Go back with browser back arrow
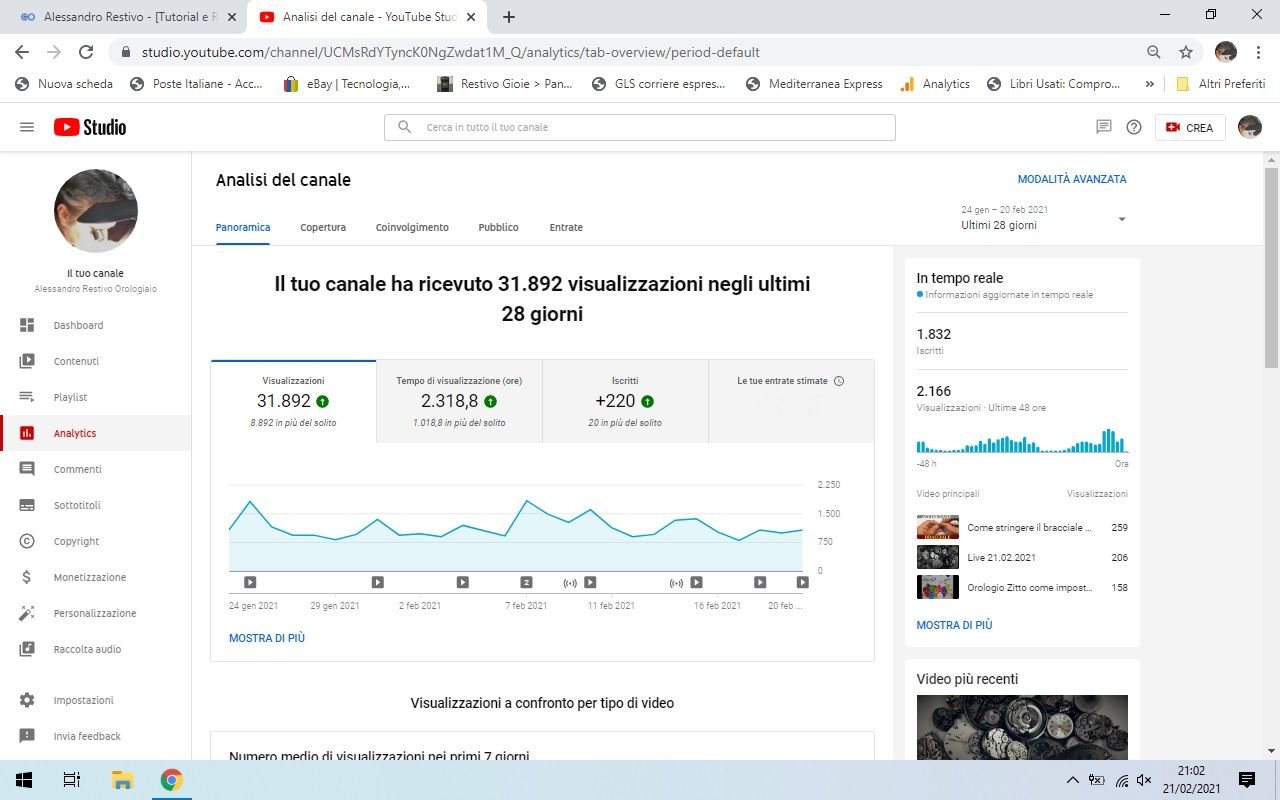The image size is (1280, 800). point(22,52)
